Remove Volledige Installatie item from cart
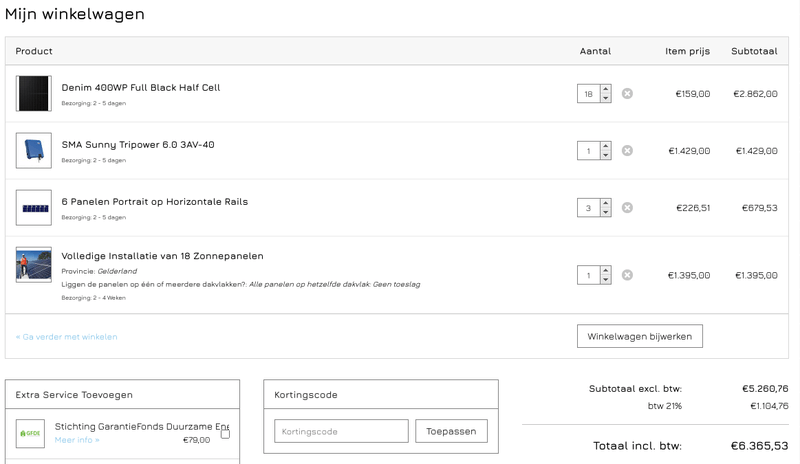The height and width of the screenshot is (464, 800). [x=627, y=275]
